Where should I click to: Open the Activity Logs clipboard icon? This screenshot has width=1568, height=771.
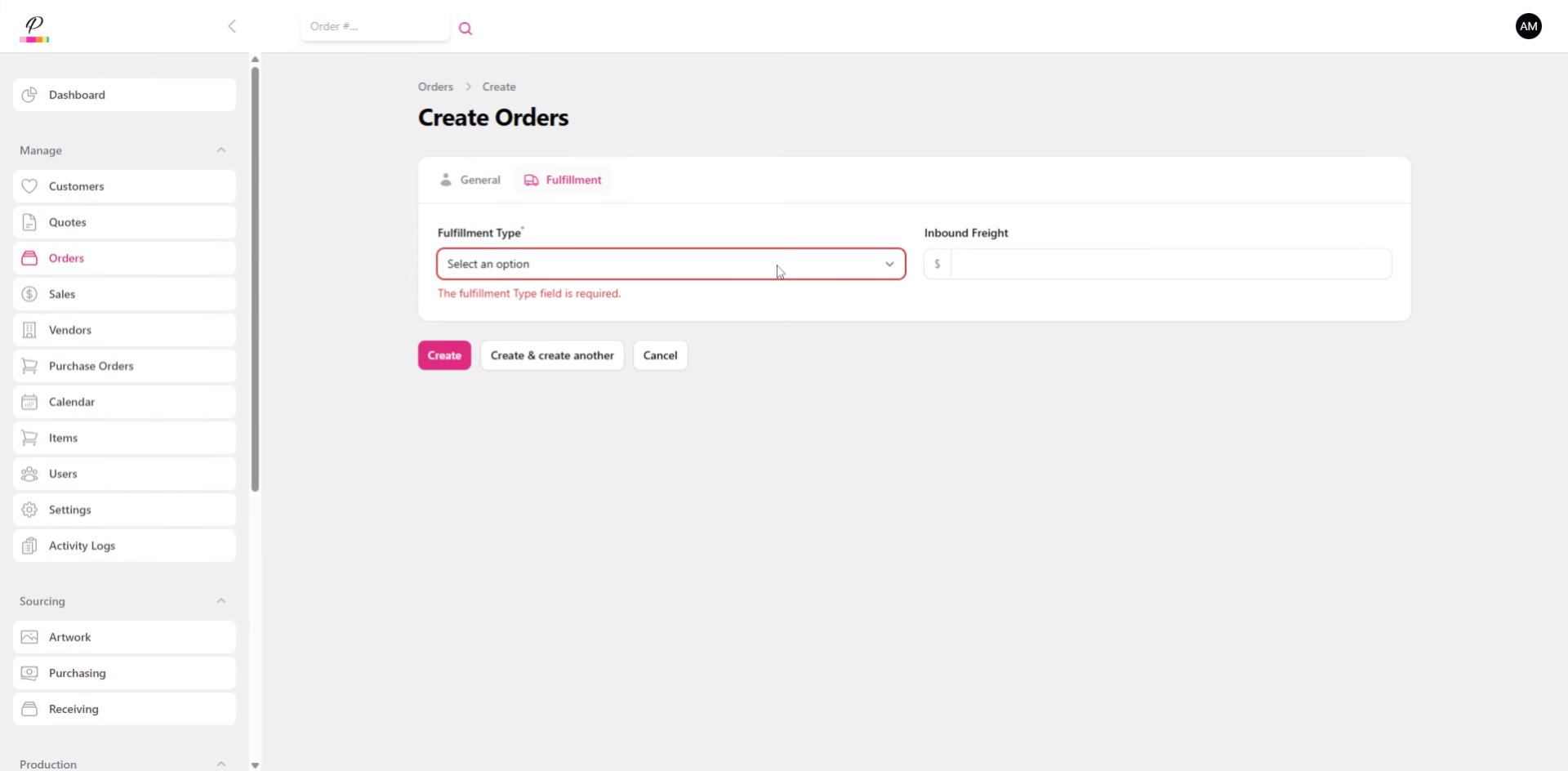[29, 546]
